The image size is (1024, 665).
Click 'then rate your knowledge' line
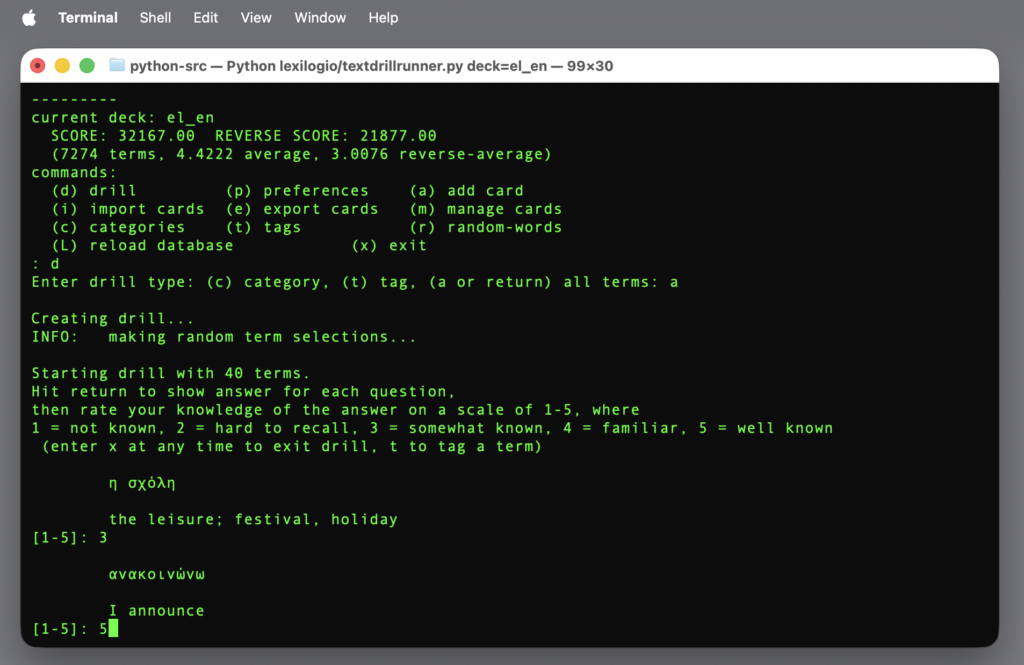tap(336, 410)
